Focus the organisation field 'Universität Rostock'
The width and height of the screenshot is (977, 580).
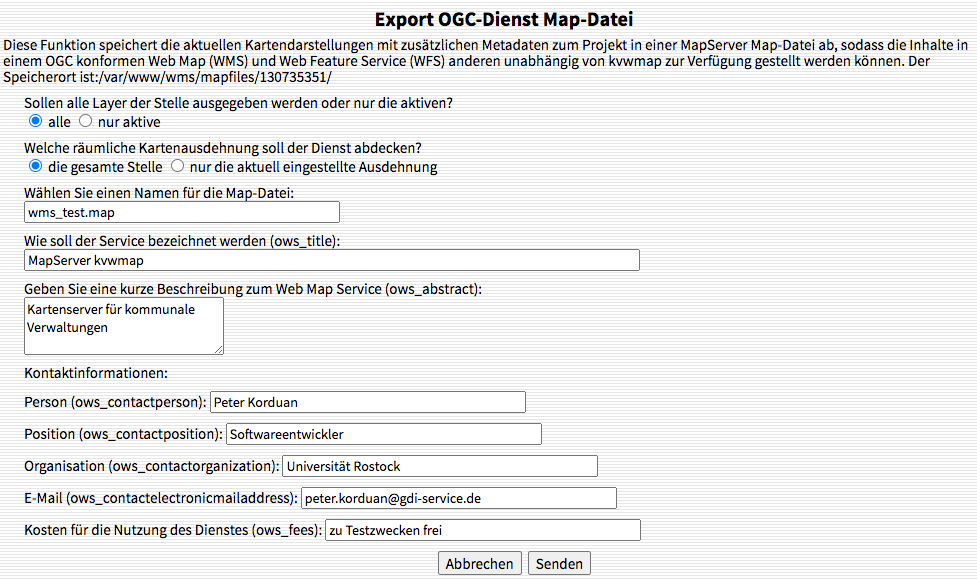[x=439, y=466]
